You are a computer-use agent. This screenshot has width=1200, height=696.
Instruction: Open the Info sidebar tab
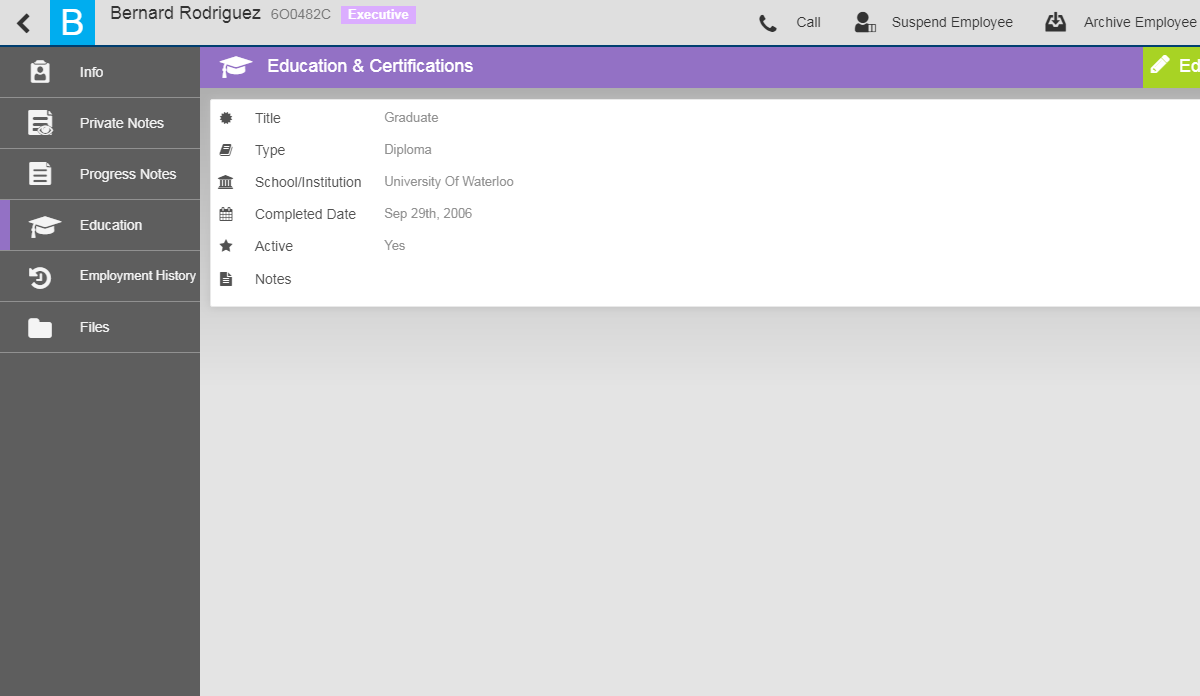tap(100, 72)
